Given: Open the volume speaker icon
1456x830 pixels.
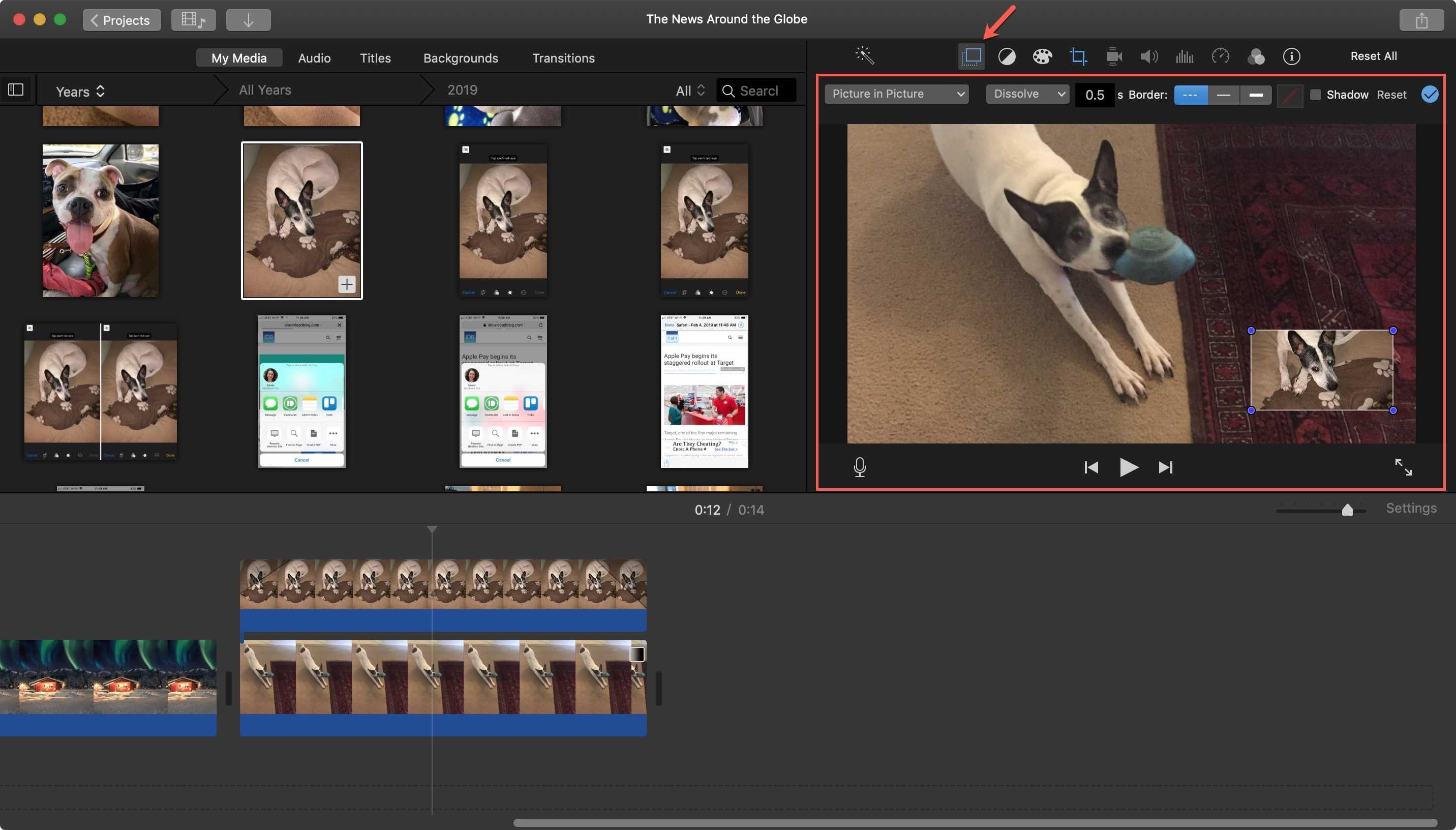Looking at the screenshot, I should [x=1149, y=56].
